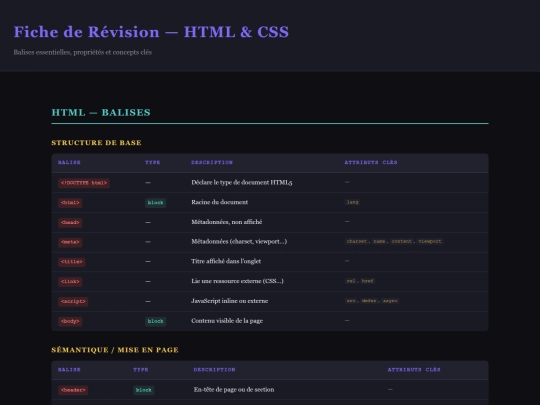Select the <link> tag badge
Screen dimensions: 540x405
point(70,281)
